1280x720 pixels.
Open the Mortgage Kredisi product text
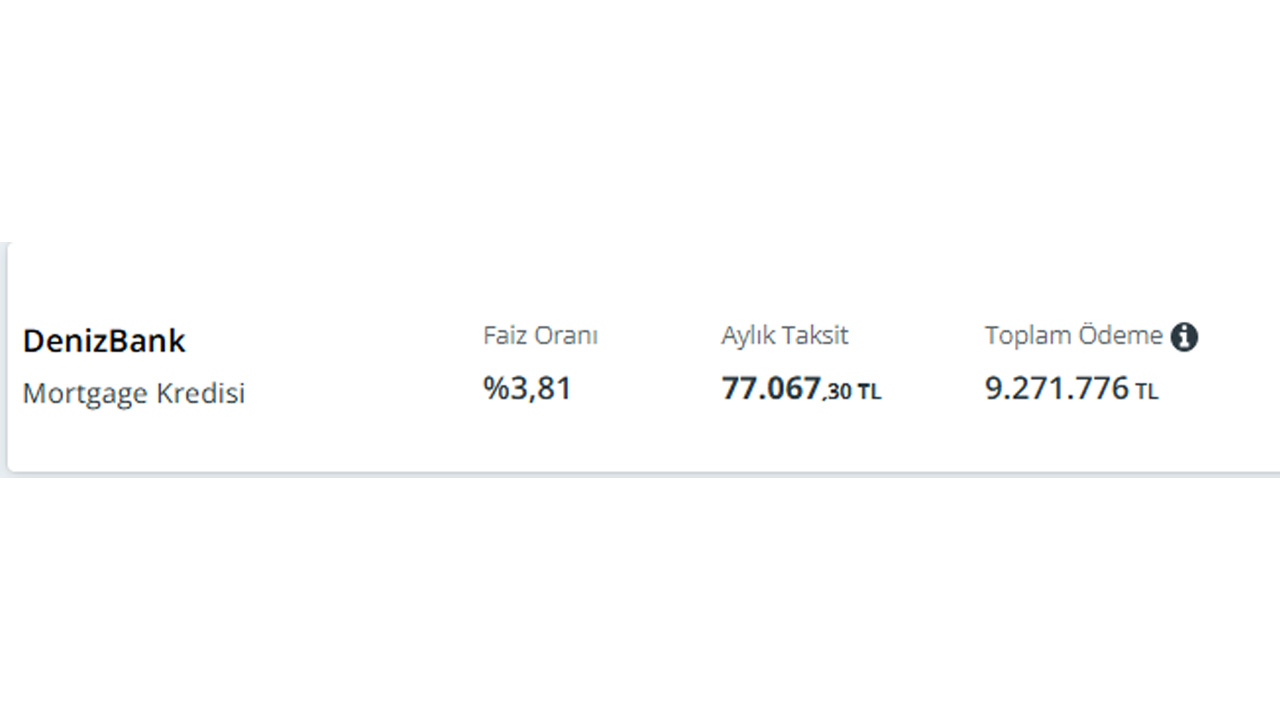134,394
